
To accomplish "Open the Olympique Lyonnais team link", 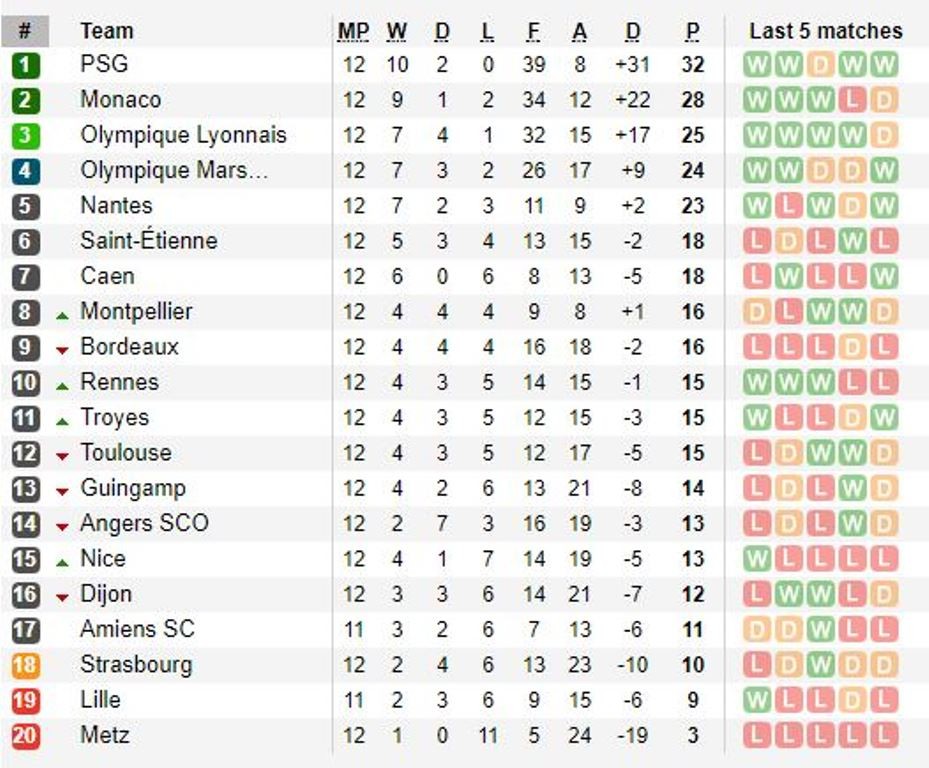I will 183,135.
